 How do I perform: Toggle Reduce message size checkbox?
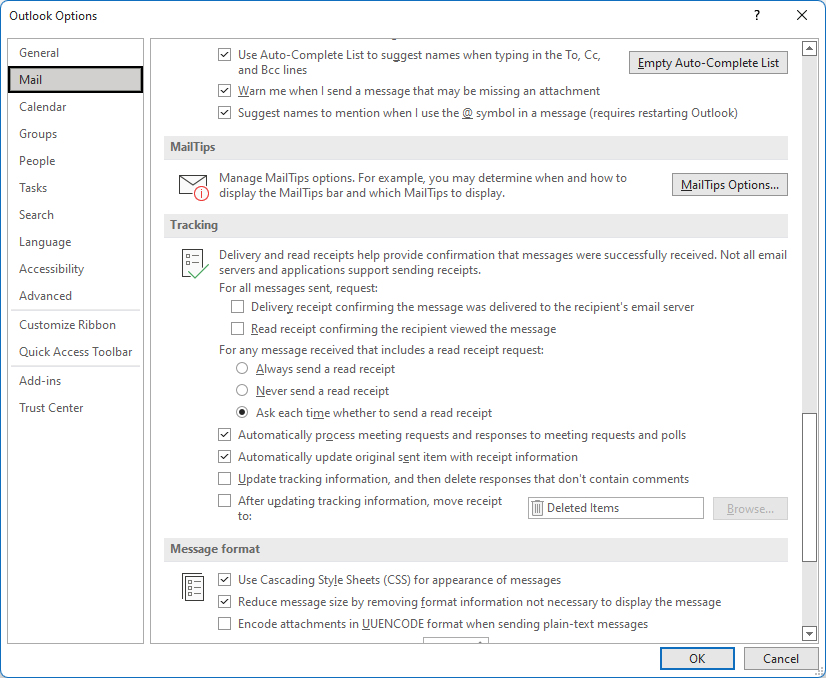point(224,602)
